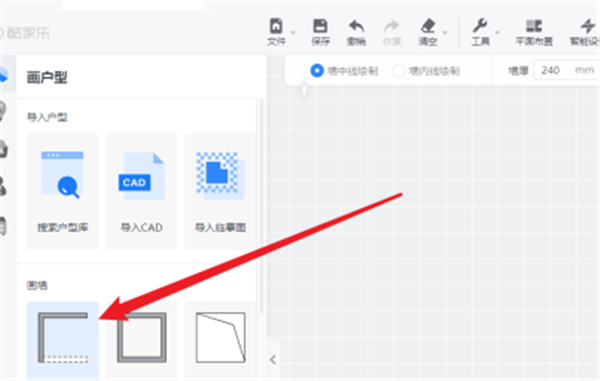Expand the dropdown arrow beside 工具
The height and width of the screenshot is (381, 600).
(497, 33)
